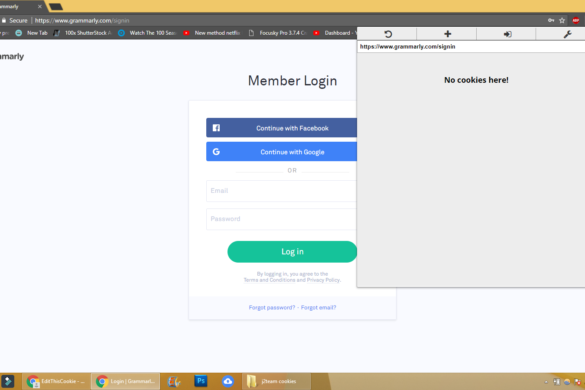585x390 pixels.
Task: Click the saved password key icon
Action: [x=551, y=21]
